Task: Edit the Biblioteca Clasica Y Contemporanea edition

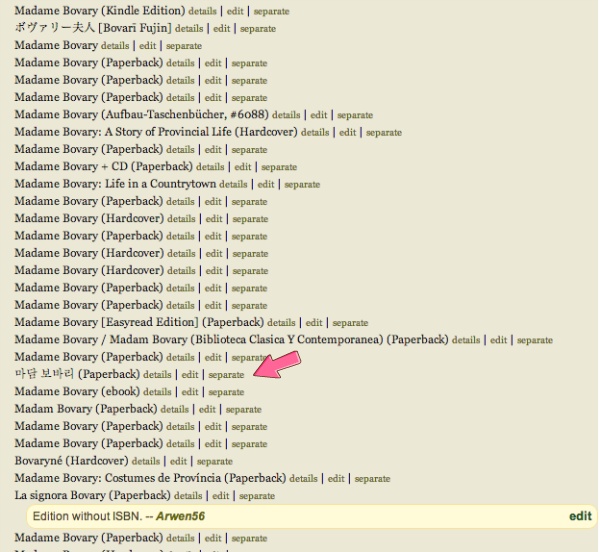Action: click(x=499, y=340)
